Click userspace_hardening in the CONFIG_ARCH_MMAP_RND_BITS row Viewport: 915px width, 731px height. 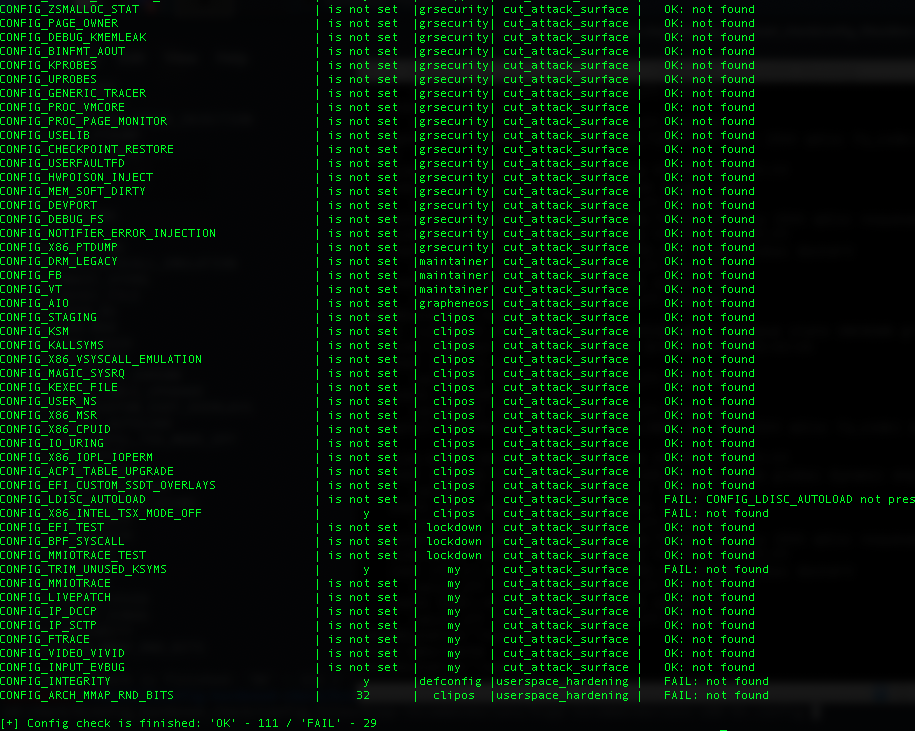(563, 695)
